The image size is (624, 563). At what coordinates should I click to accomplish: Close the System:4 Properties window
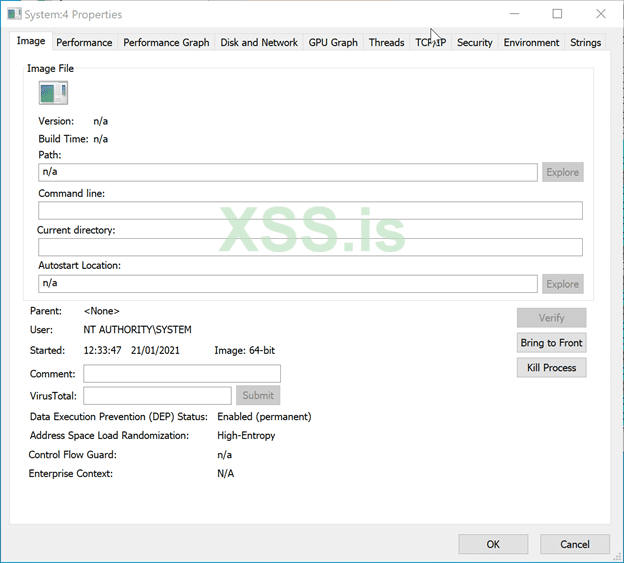click(601, 14)
